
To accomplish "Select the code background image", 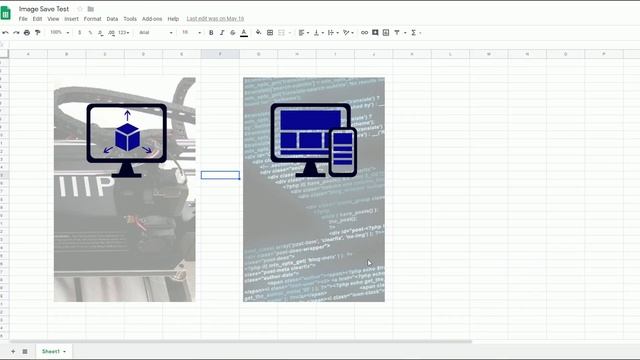I will coord(314,189).
